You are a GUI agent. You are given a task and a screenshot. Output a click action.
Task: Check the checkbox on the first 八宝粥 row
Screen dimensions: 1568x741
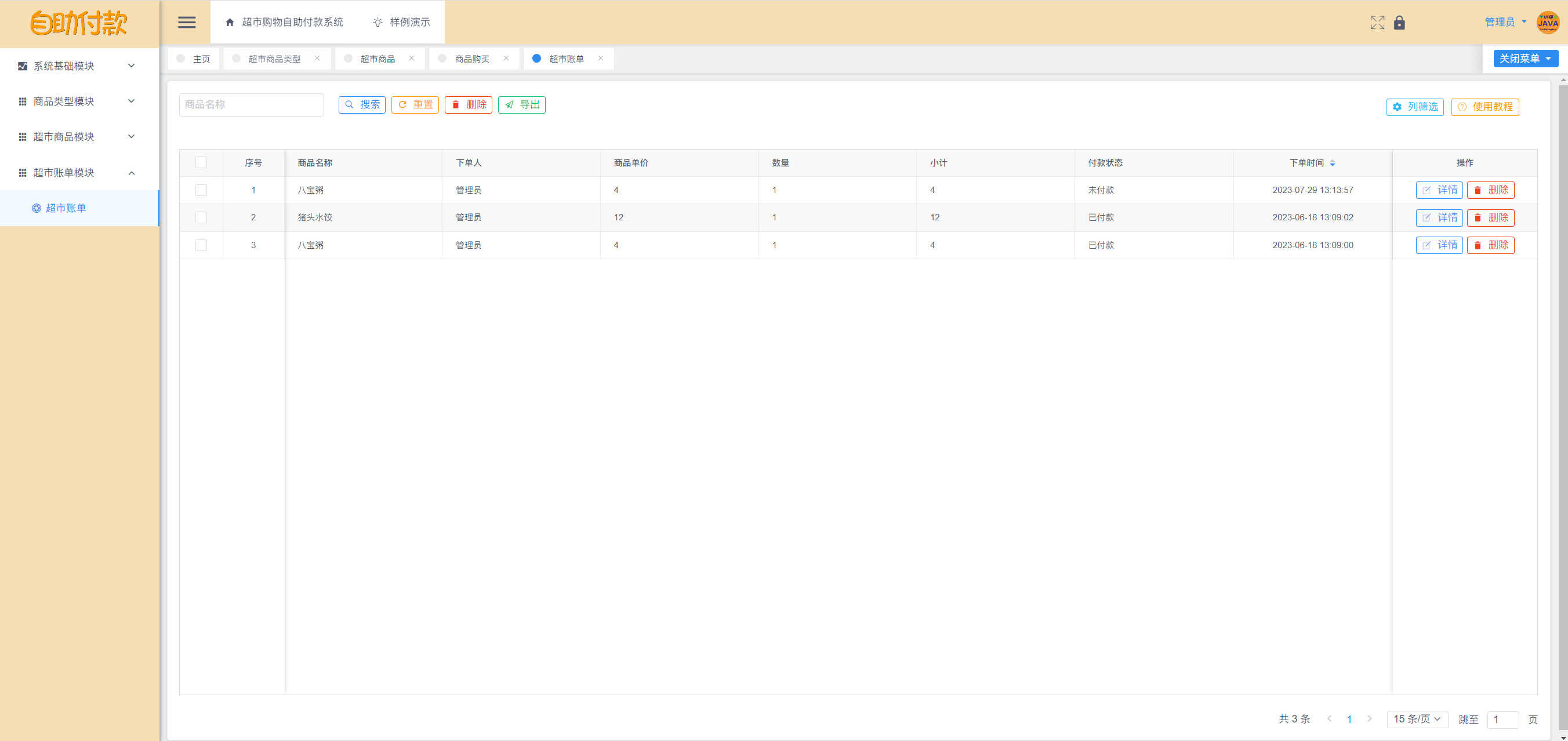(201, 190)
